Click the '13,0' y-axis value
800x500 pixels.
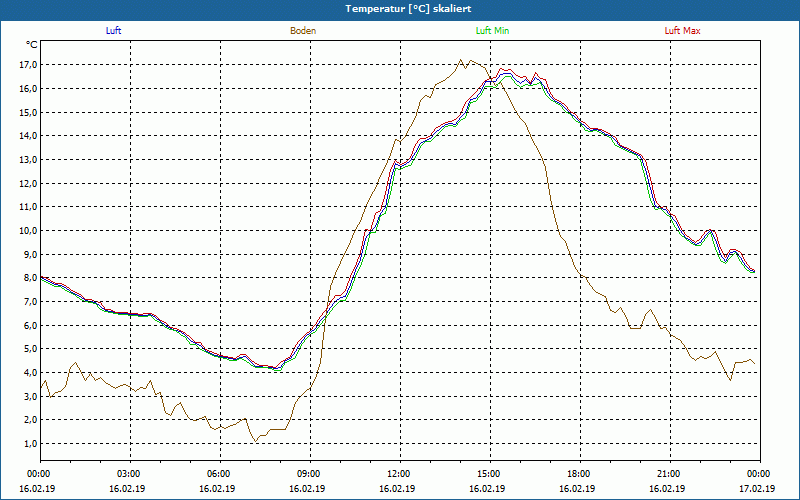[29, 160]
